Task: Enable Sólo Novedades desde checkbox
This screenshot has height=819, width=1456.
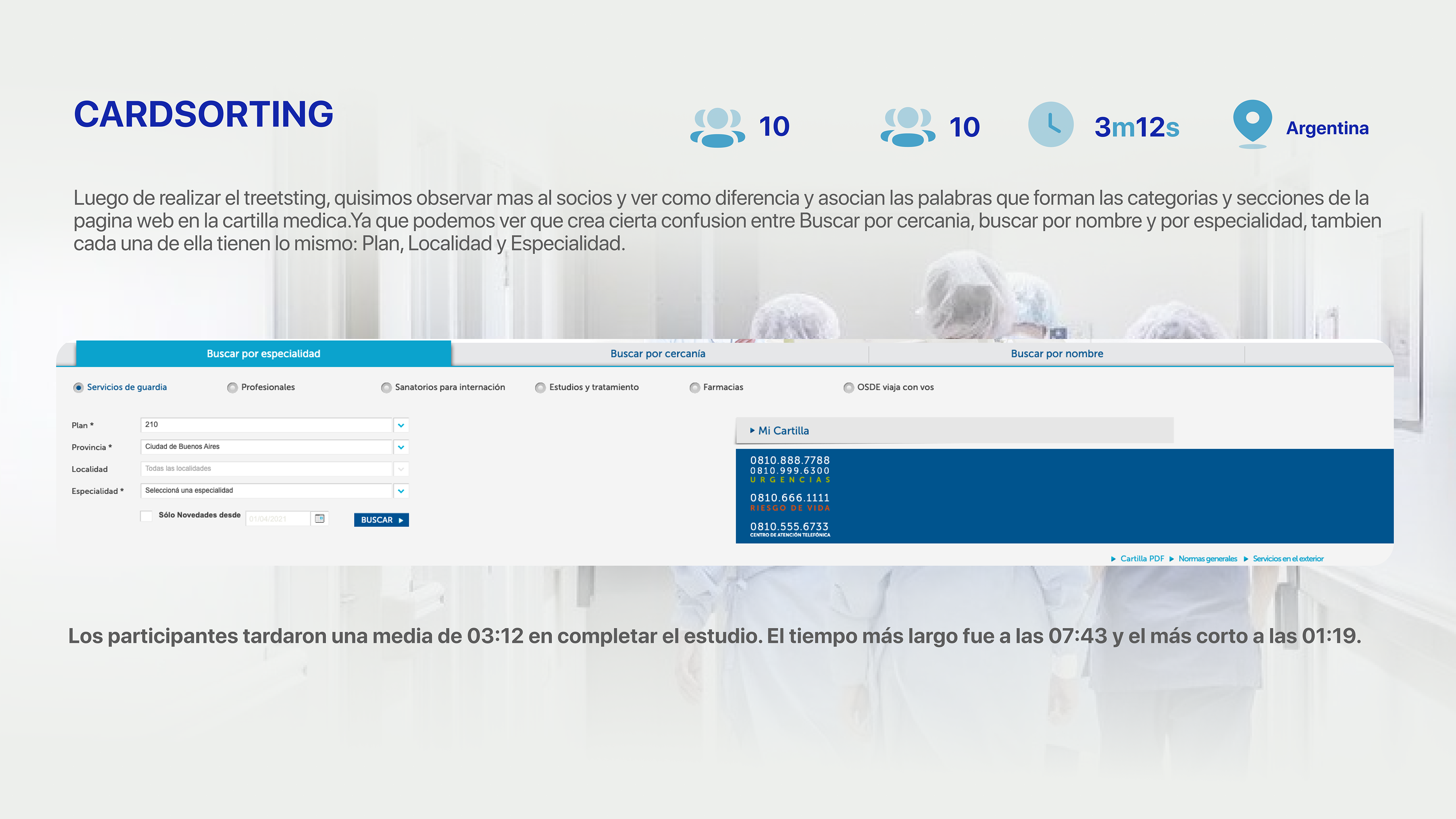Action: click(x=146, y=516)
